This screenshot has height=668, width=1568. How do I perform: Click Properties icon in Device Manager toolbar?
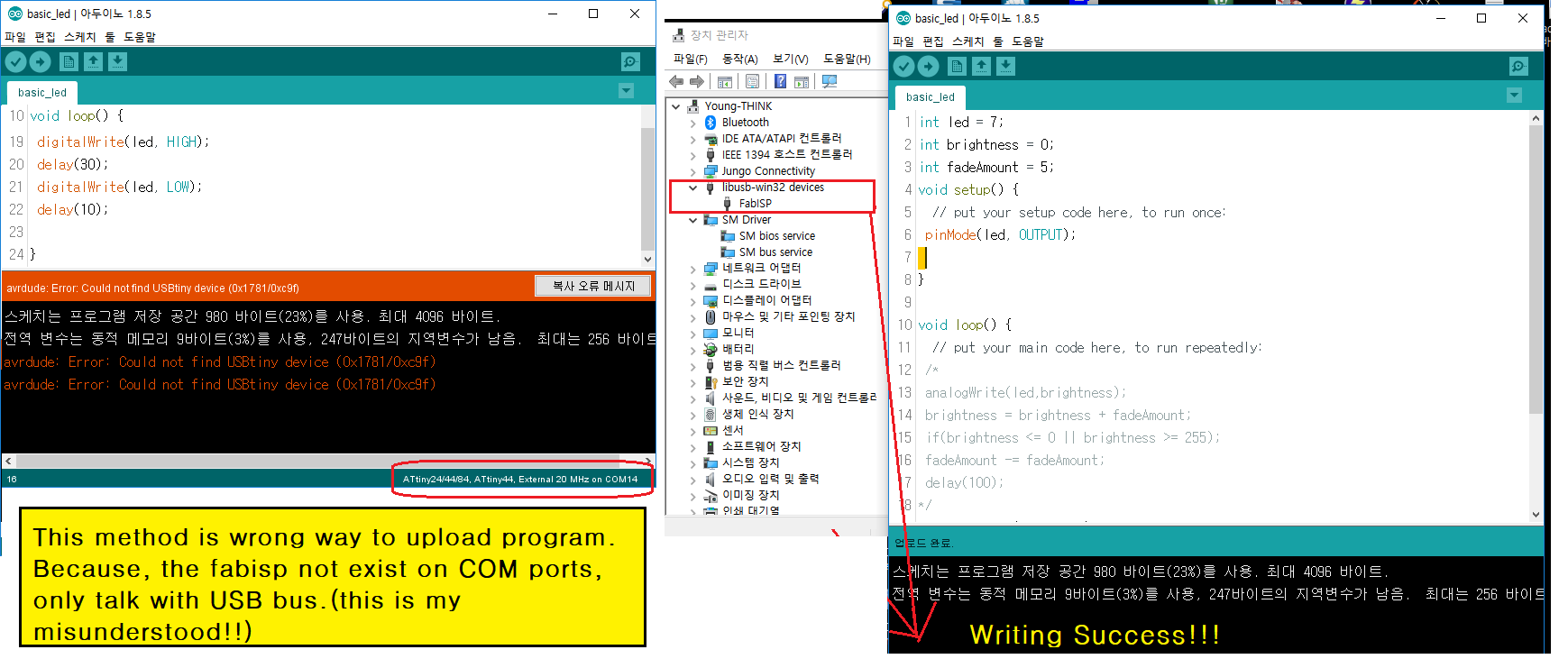point(752,81)
